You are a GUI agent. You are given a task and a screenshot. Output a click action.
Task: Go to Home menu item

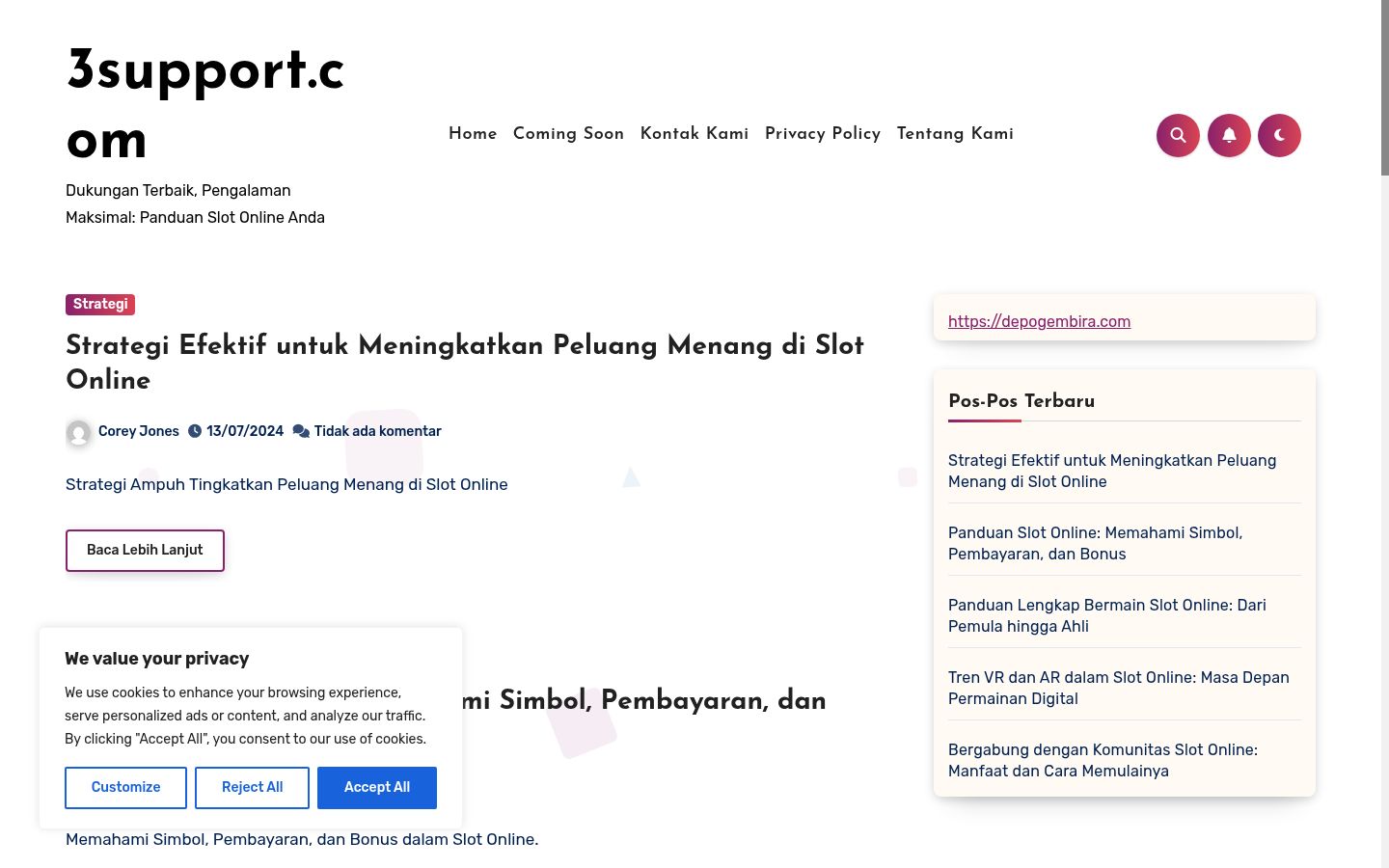473,134
